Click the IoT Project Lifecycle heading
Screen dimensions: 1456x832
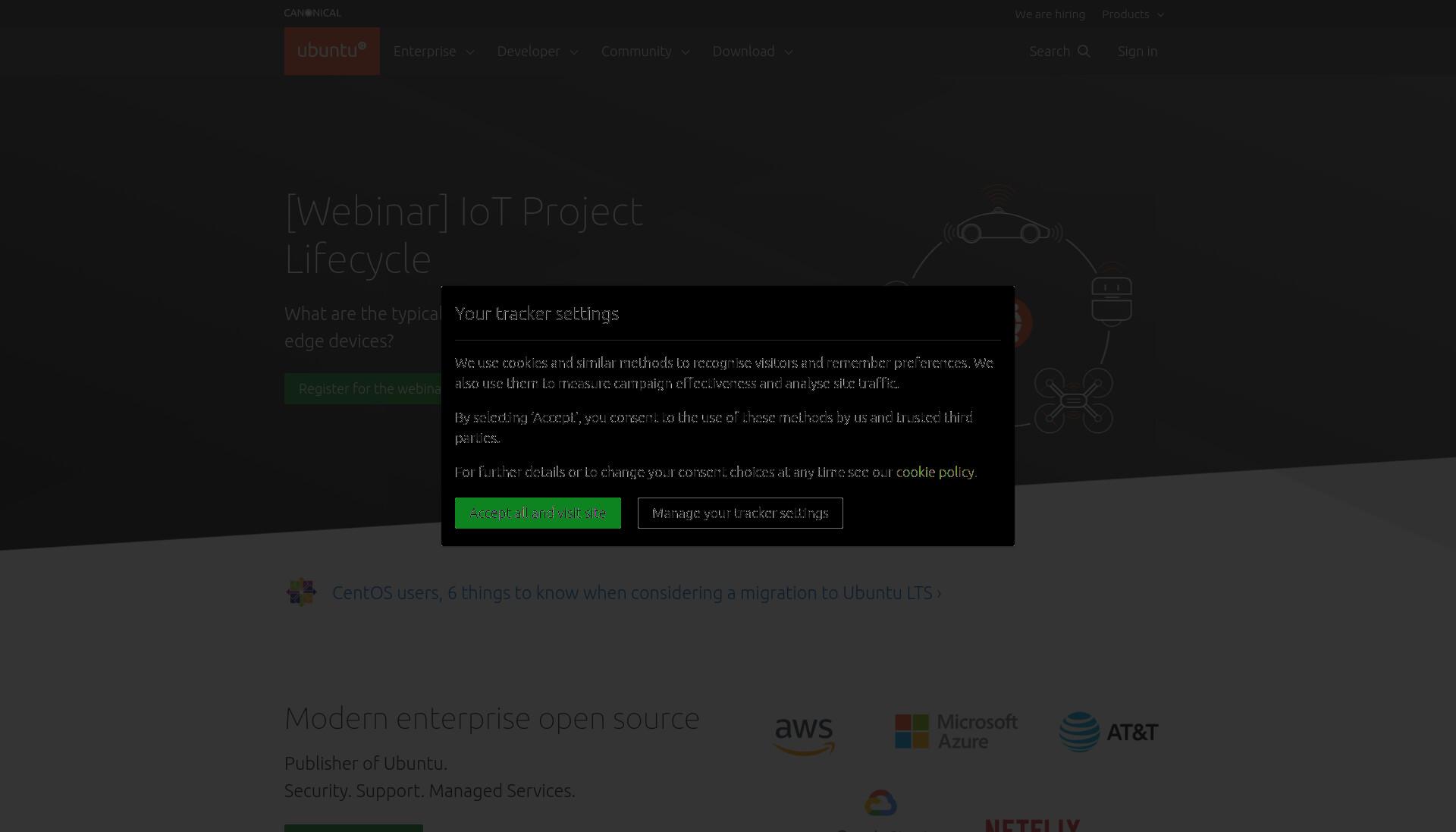click(463, 234)
